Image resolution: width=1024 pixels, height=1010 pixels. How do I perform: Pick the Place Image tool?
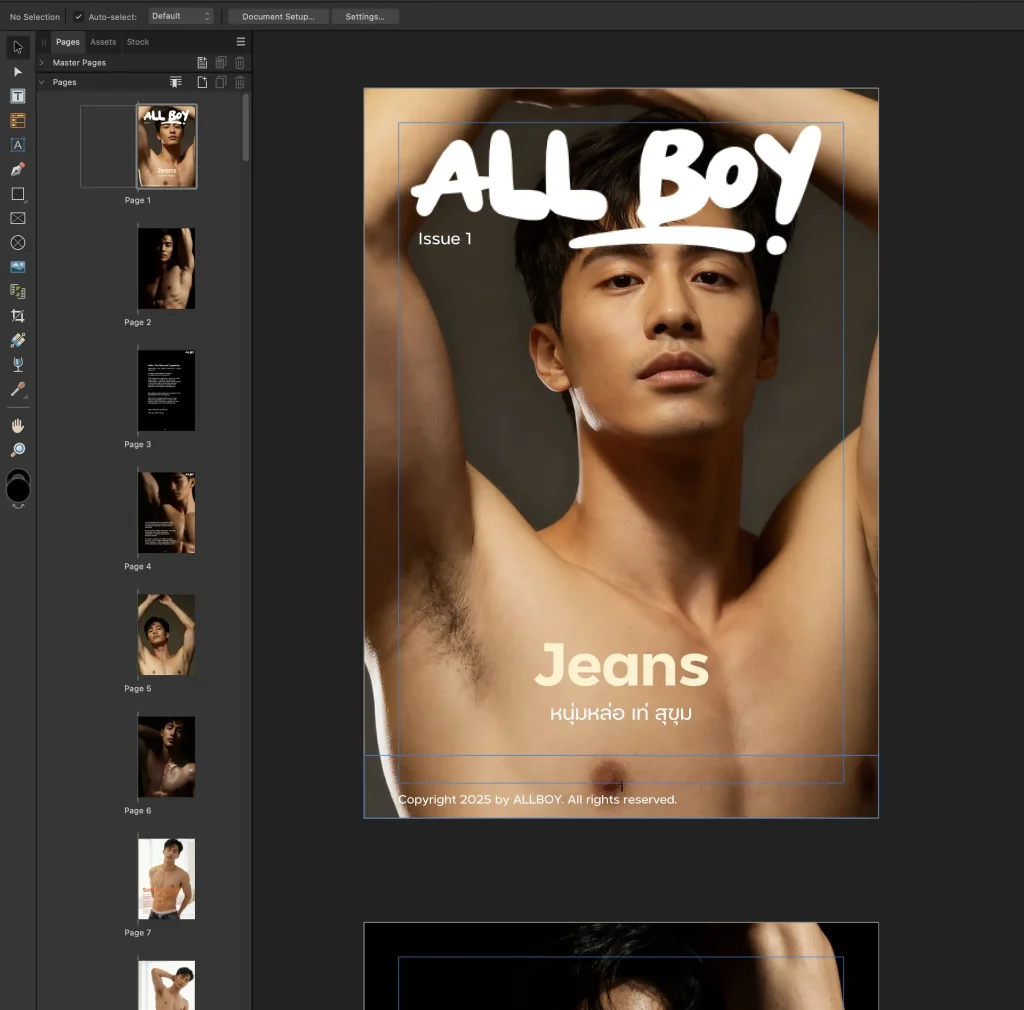18,267
